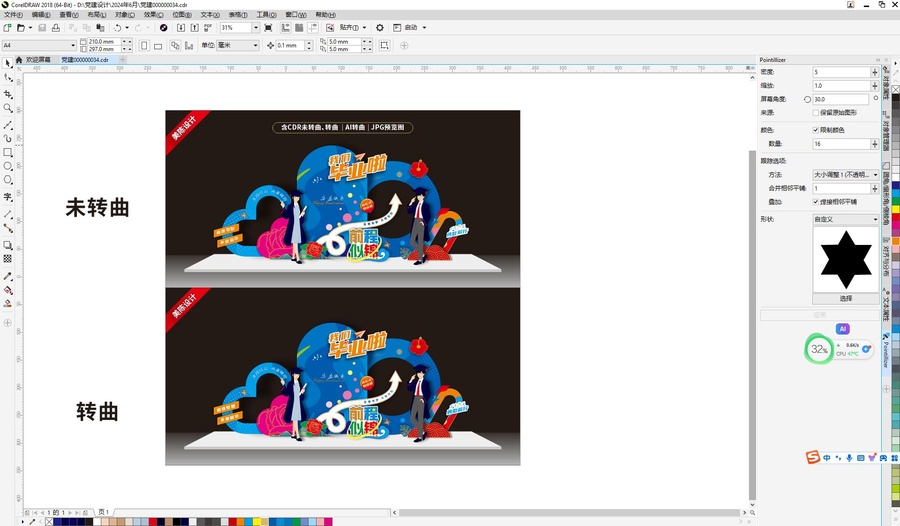This screenshot has height=526, width=900.
Task: Expand the Open file dropdown arrow
Action: click(30, 28)
